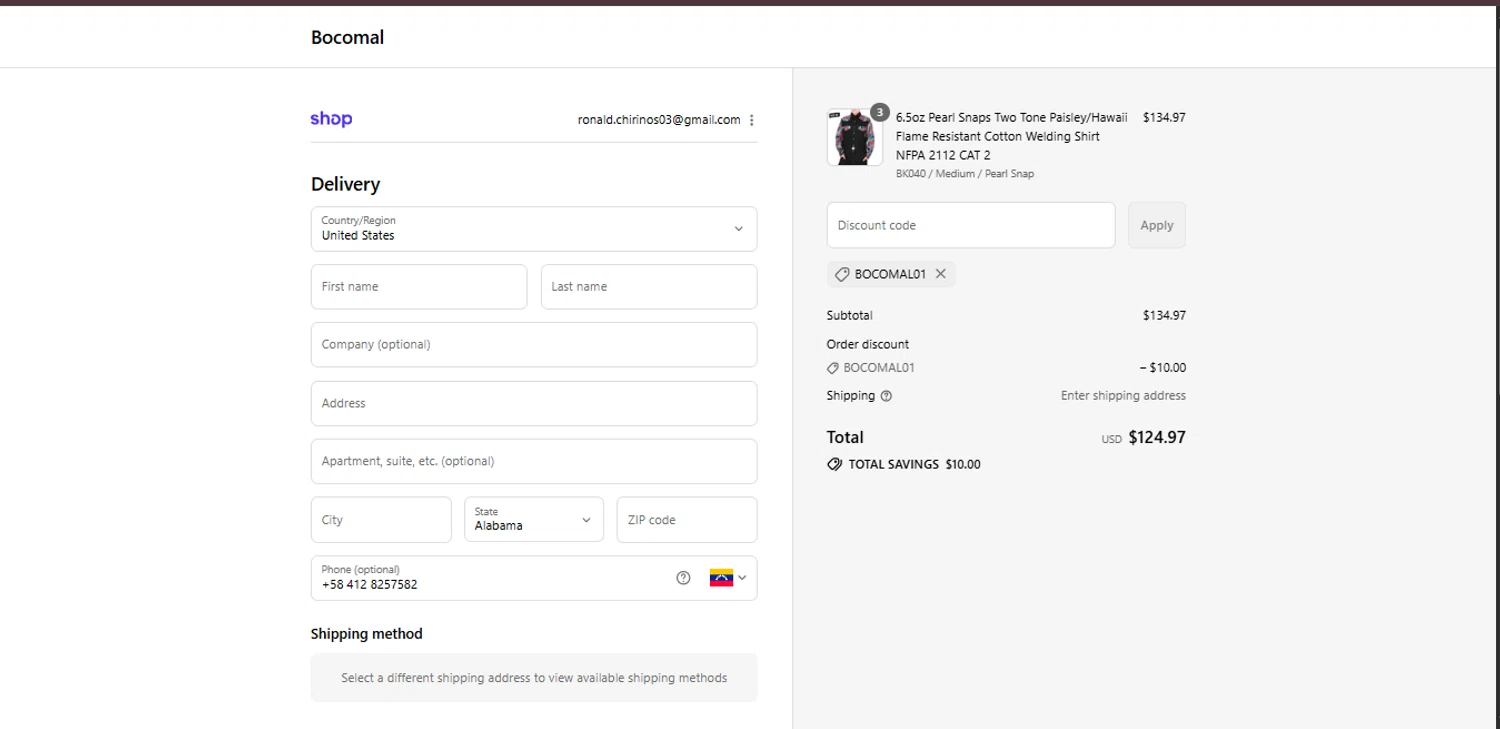Focus the Address field
Image resolution: width=1500 pixels, height=729 pixels.
coord(534,404)
